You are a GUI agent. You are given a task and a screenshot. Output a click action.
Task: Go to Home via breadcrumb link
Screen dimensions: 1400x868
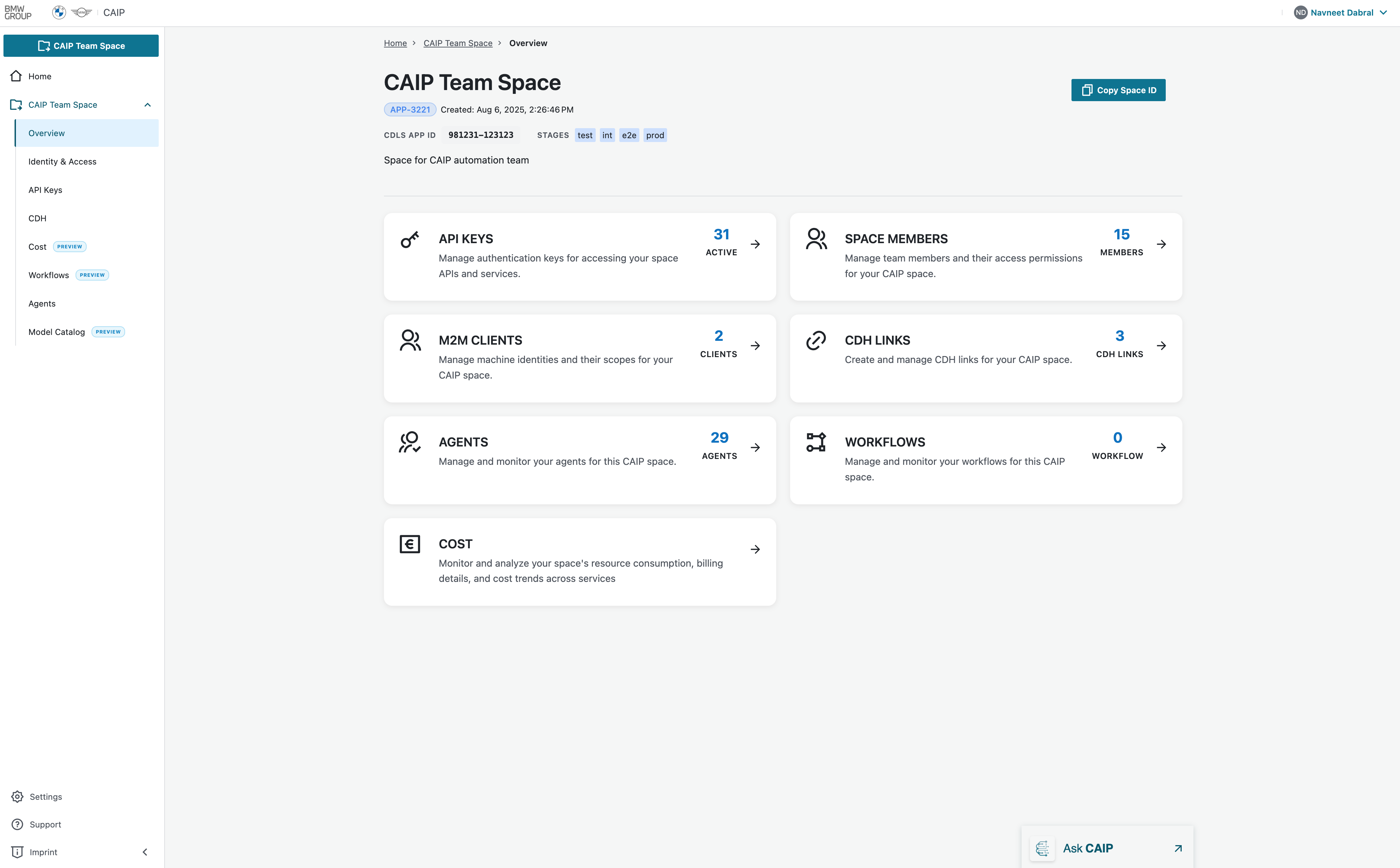(395, 43)
